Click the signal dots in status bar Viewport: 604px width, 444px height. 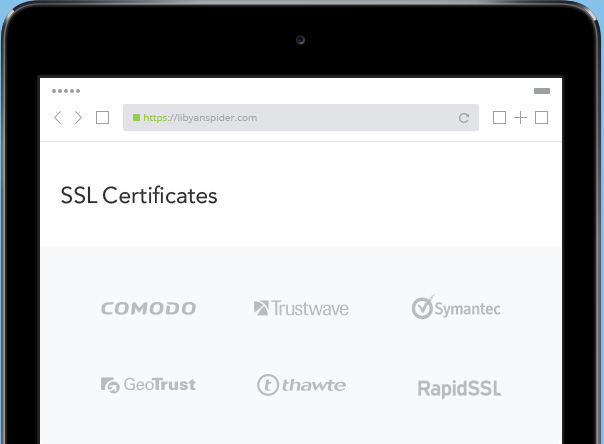[66, 91]
